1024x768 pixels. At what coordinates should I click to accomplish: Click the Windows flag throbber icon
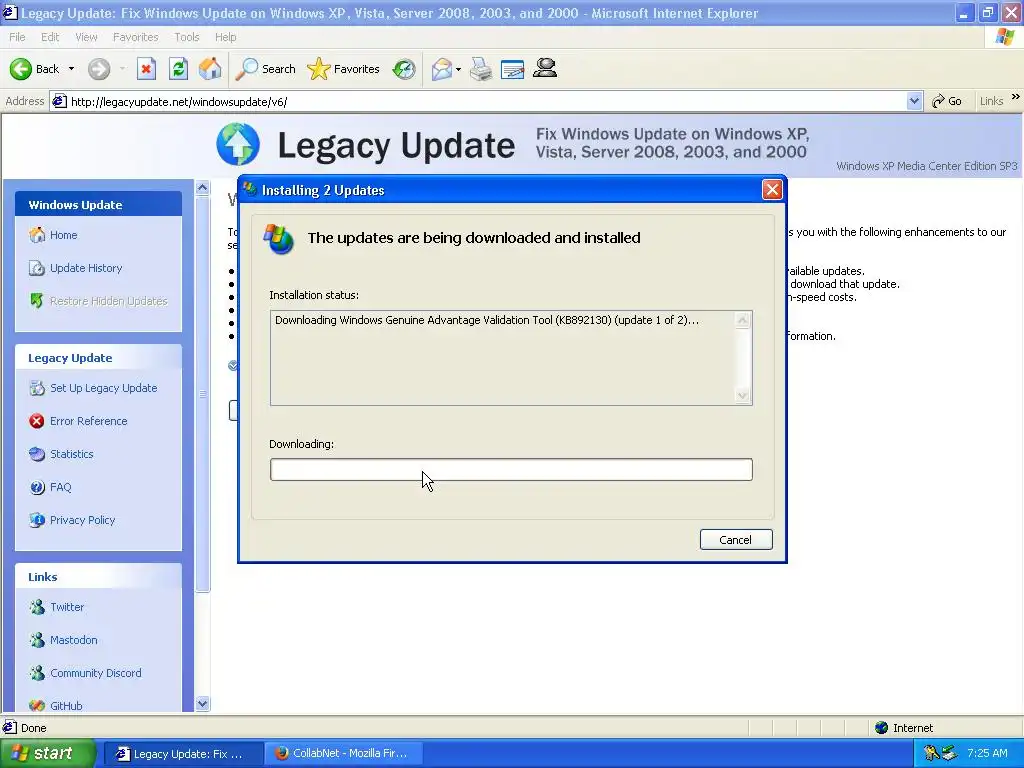click(1005, 37)
